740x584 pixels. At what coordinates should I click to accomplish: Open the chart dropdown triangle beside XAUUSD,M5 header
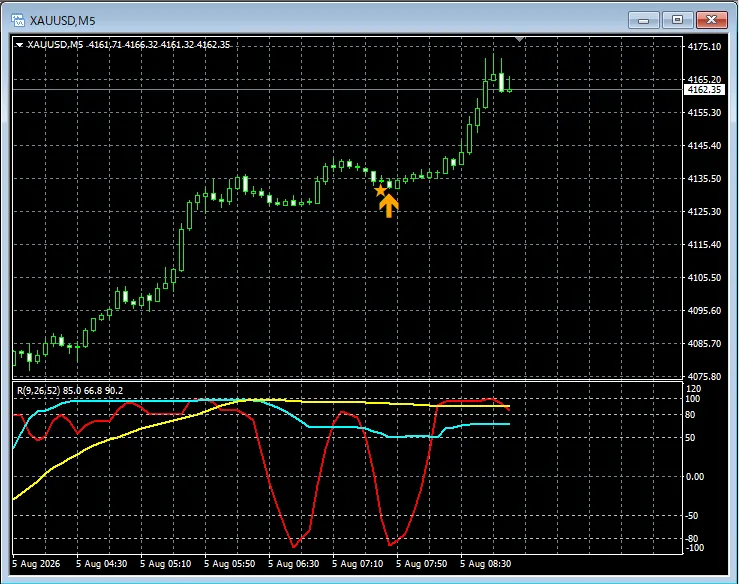click(19, 45)
